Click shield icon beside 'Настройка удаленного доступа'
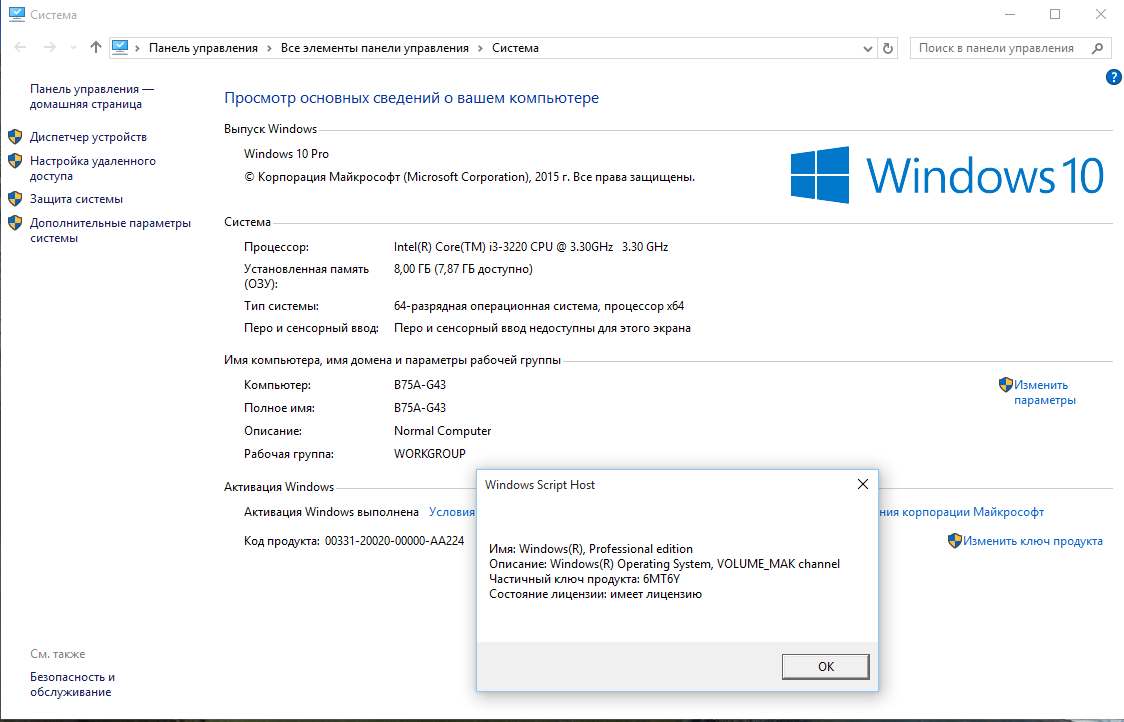The width and height of the screenshot is (1124, 722). (x=15, y=161)
